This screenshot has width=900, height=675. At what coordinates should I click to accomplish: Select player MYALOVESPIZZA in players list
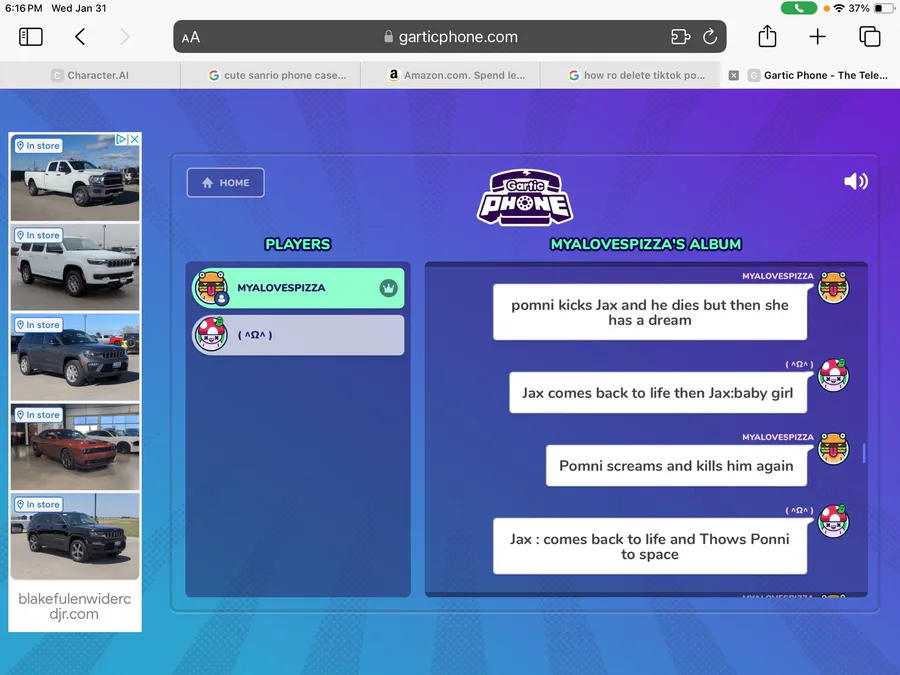tap(298, 288)
